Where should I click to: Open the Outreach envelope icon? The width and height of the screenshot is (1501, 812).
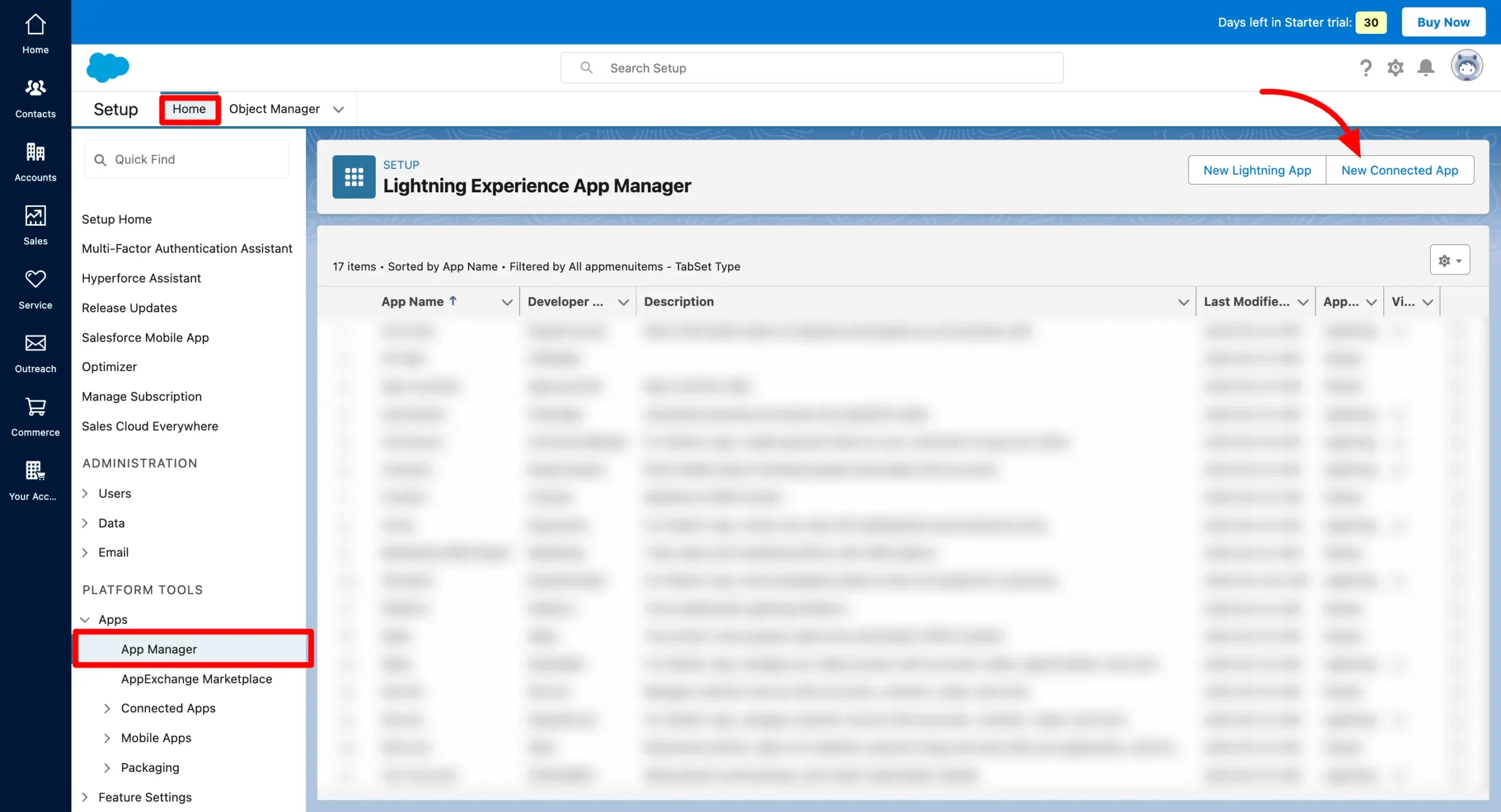pos(35,343)
